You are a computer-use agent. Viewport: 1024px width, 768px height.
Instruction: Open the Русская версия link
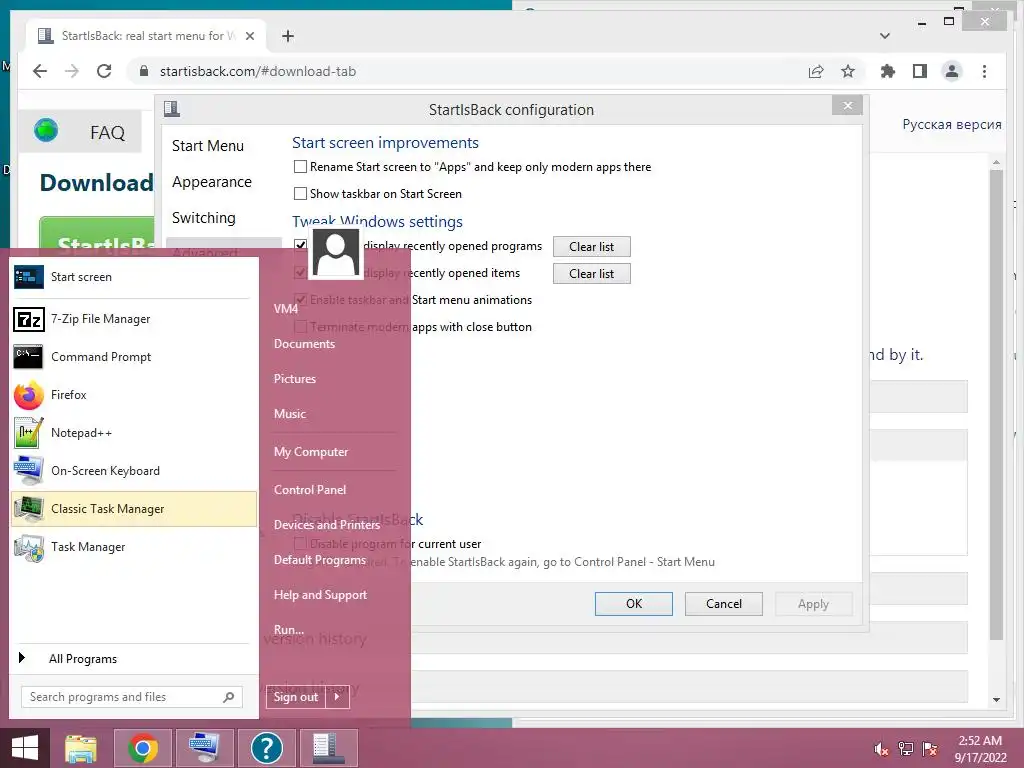point(952,124)
